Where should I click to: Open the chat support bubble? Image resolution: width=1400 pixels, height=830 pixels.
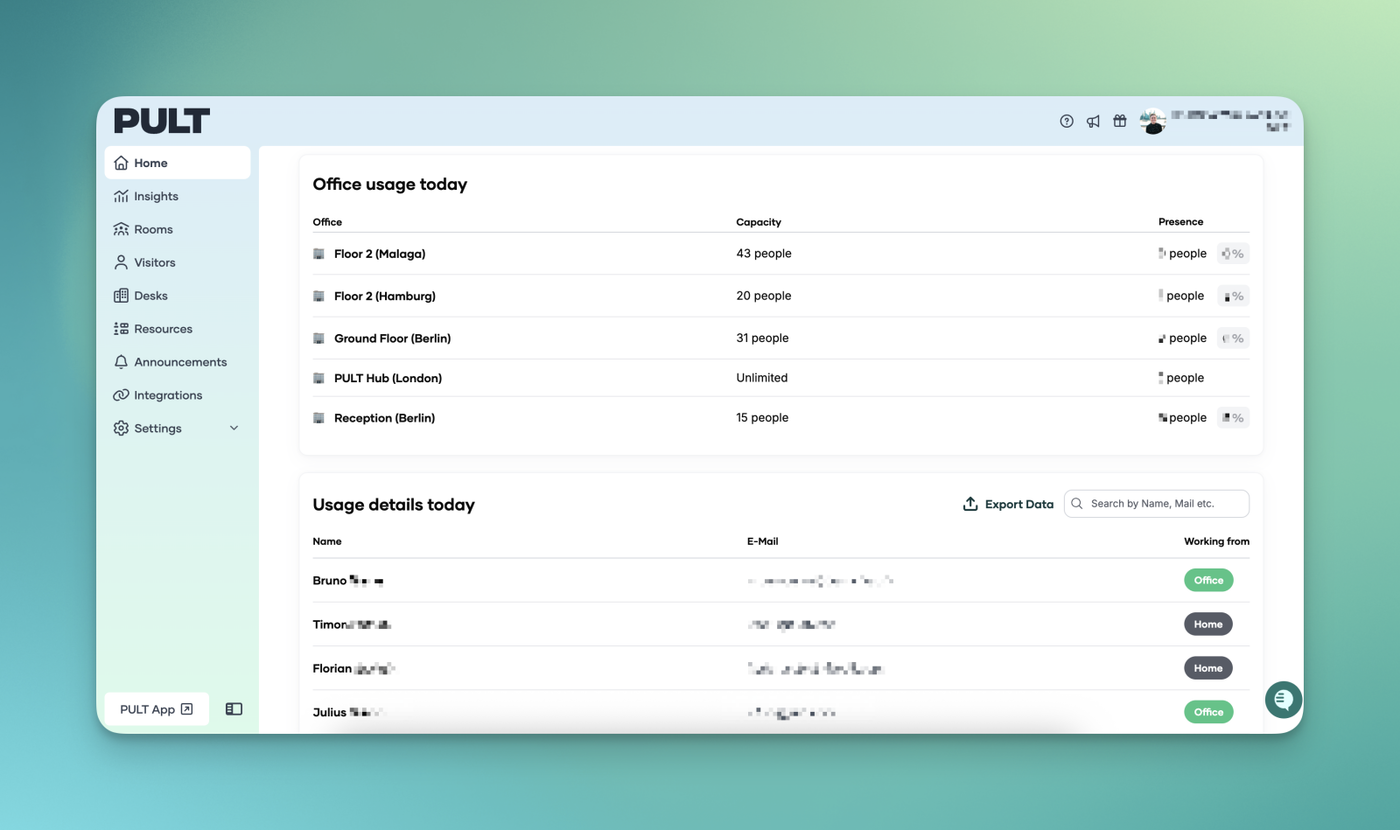(x=1283, y=700)
